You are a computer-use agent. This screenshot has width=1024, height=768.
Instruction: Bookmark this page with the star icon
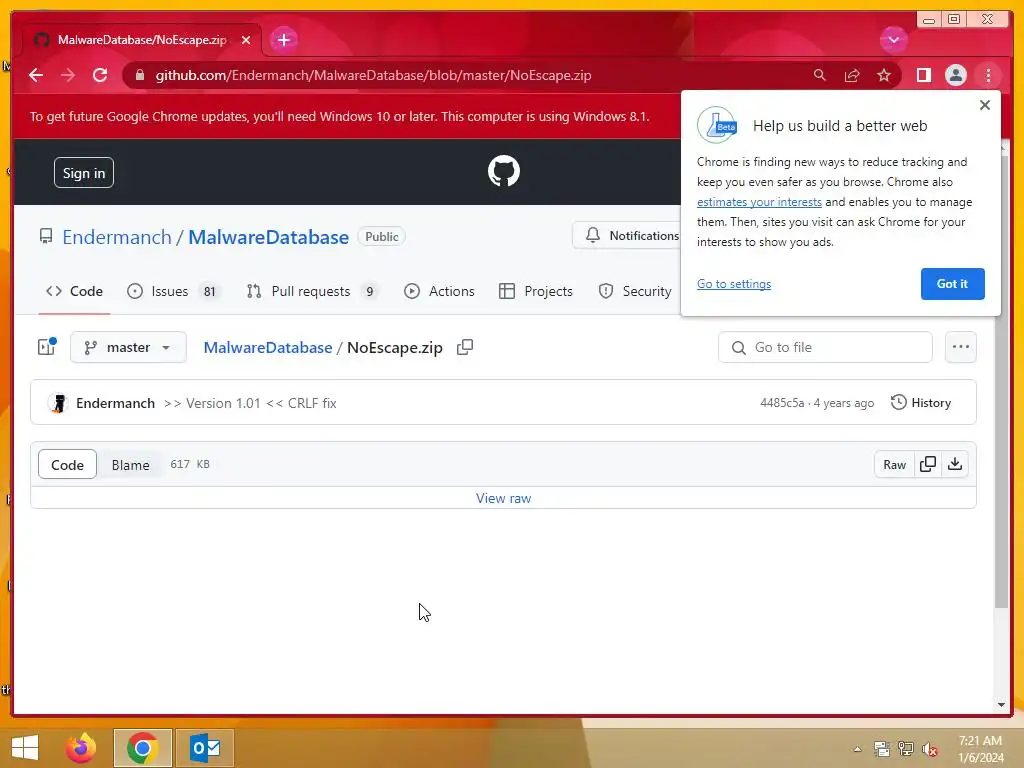[884, 75]
